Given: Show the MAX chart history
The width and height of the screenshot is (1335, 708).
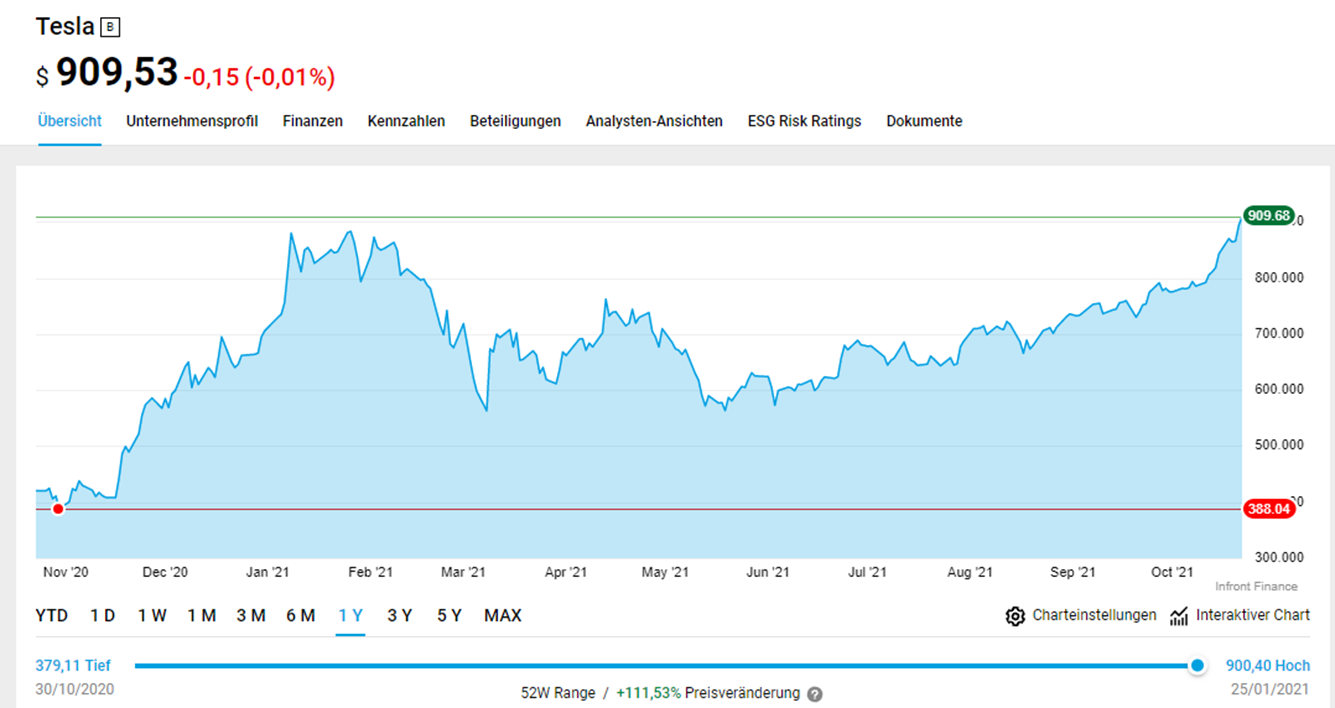Looking at the screenshot, I should tap(503, 616).
